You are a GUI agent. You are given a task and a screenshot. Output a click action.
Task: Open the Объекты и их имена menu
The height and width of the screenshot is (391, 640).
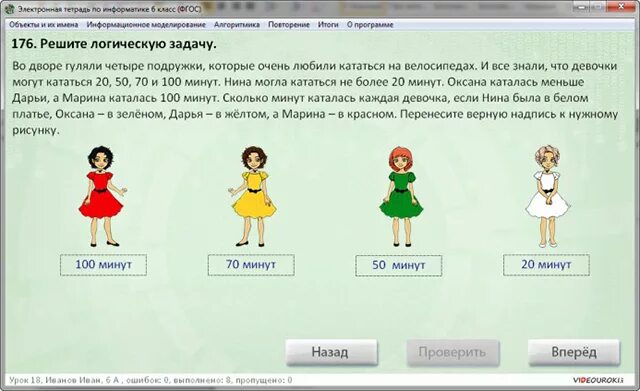coord(44,24)
